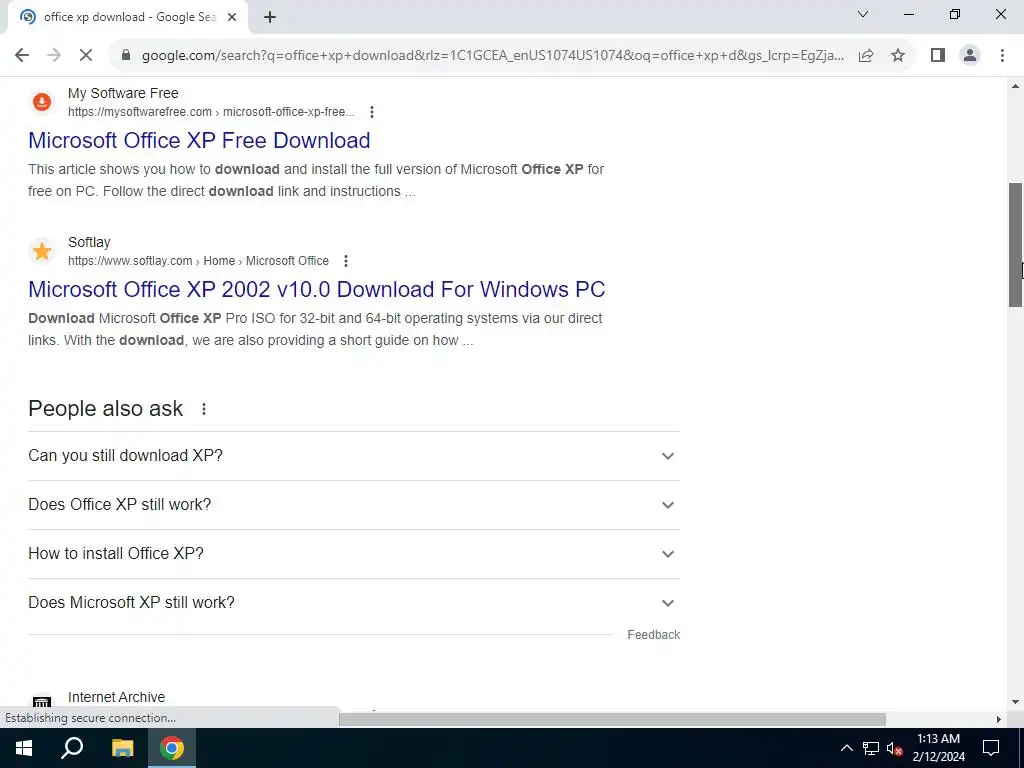
Task: Open Chrome side panel
Action: (x=938, y=55)
